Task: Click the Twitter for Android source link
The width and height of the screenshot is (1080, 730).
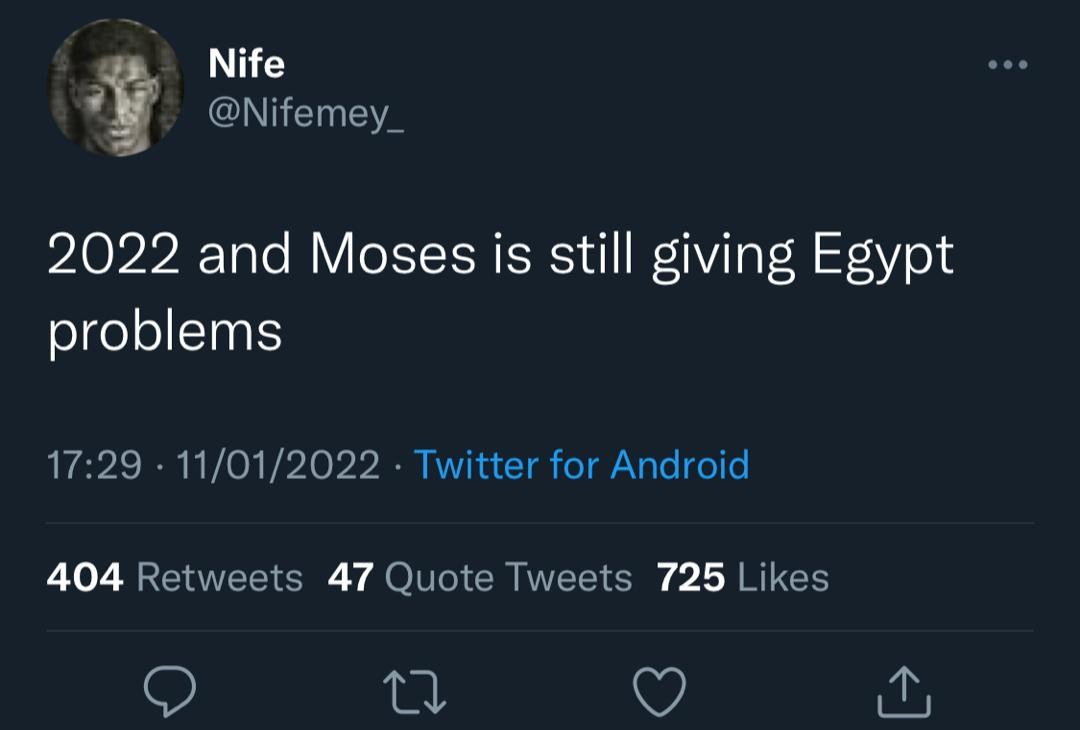Action: [x=581, y=464]
